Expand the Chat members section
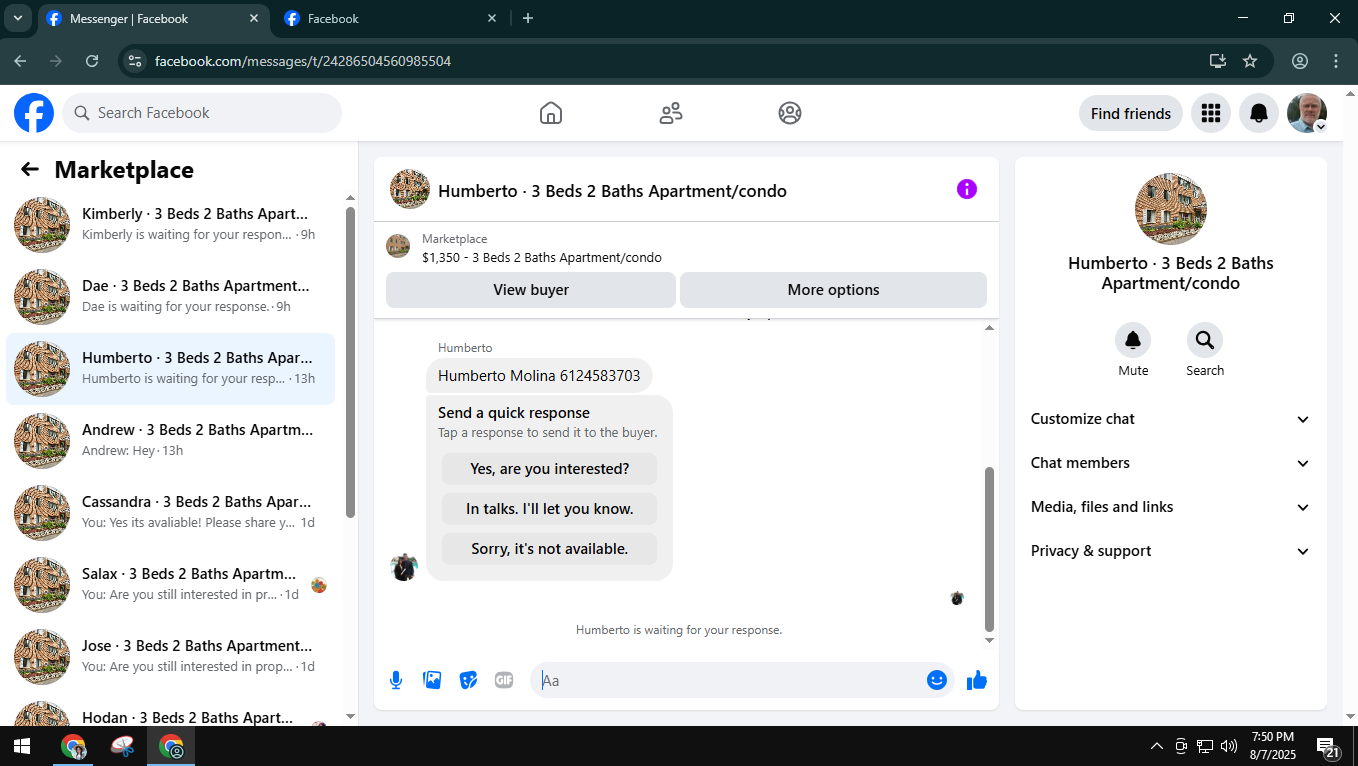 tap(1171, 463)
